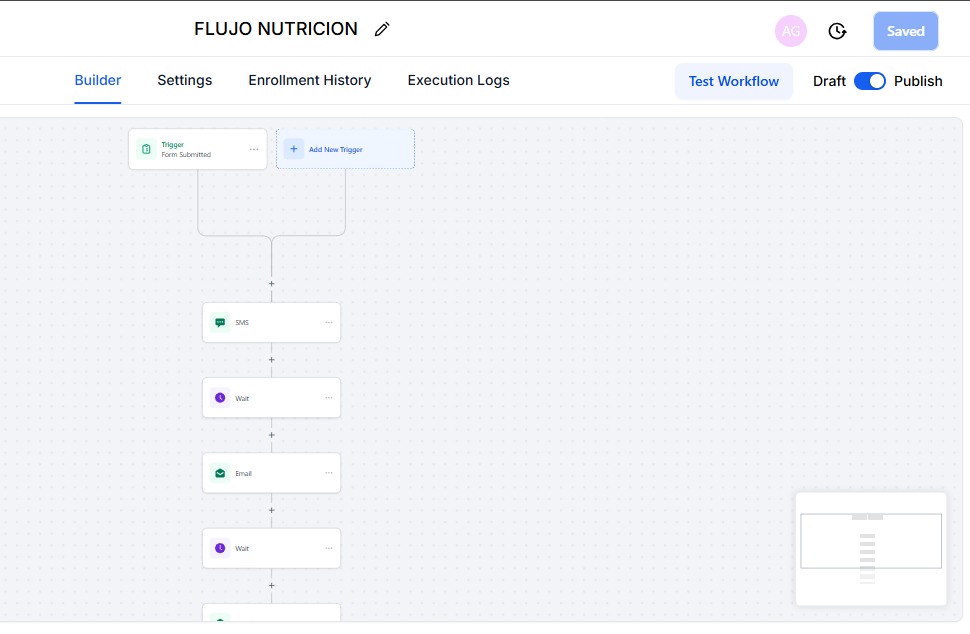Click the first Wait step clock icon
This screenshot has width=970, height=634.
(220, 398)
